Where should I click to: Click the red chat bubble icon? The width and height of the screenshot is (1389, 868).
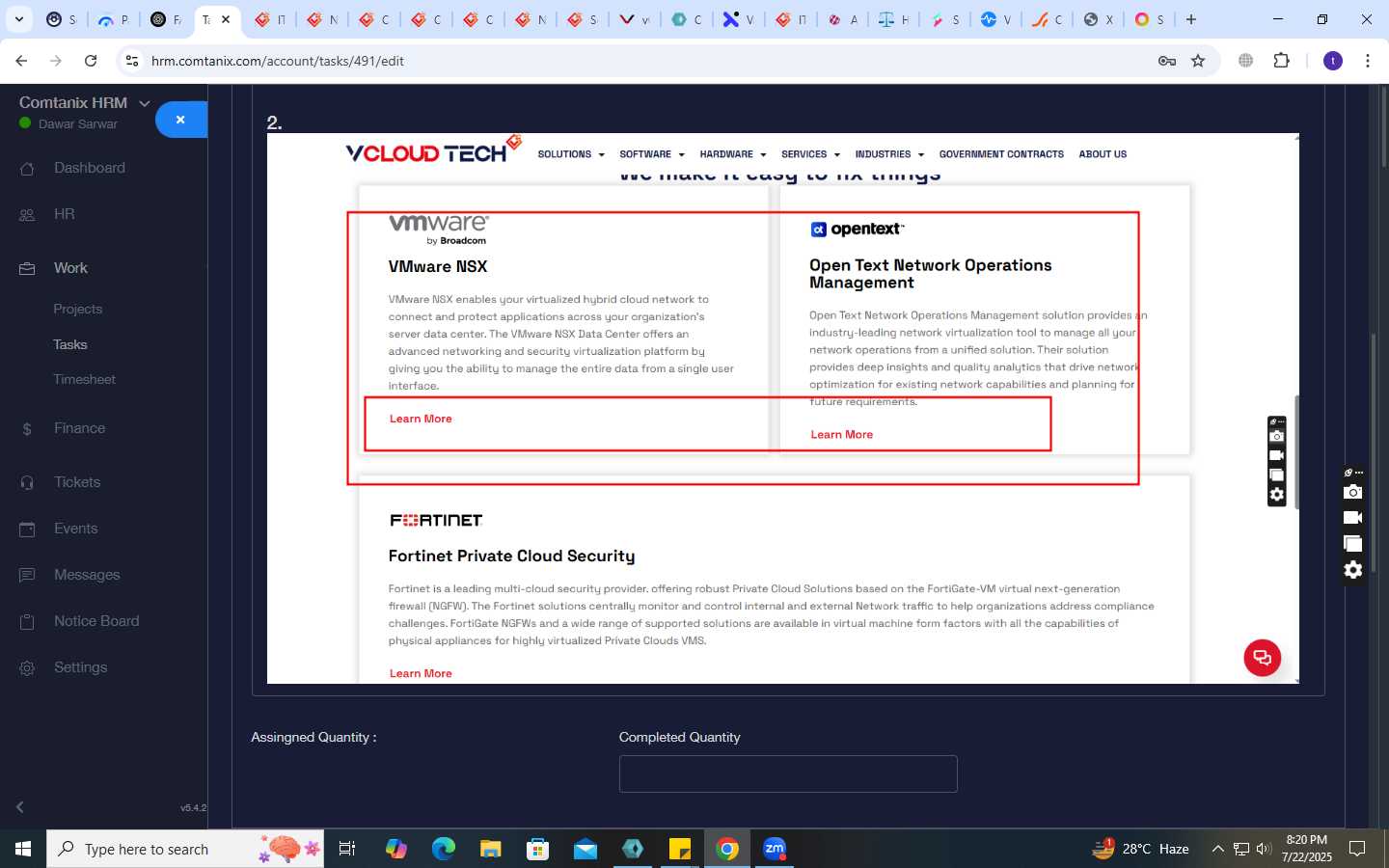tap(1263, 658)
